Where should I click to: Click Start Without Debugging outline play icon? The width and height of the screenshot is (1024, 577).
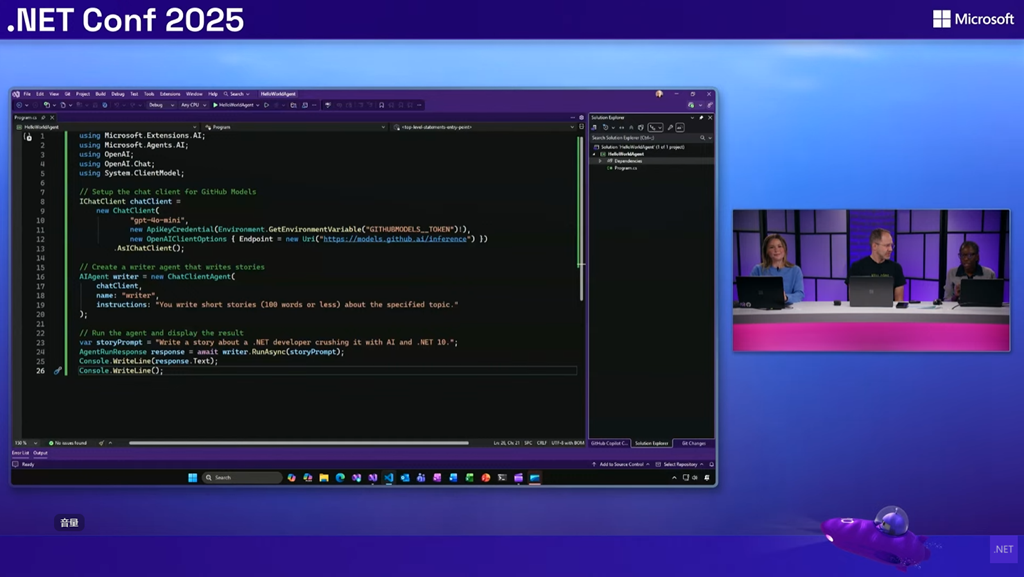[266, 105]
